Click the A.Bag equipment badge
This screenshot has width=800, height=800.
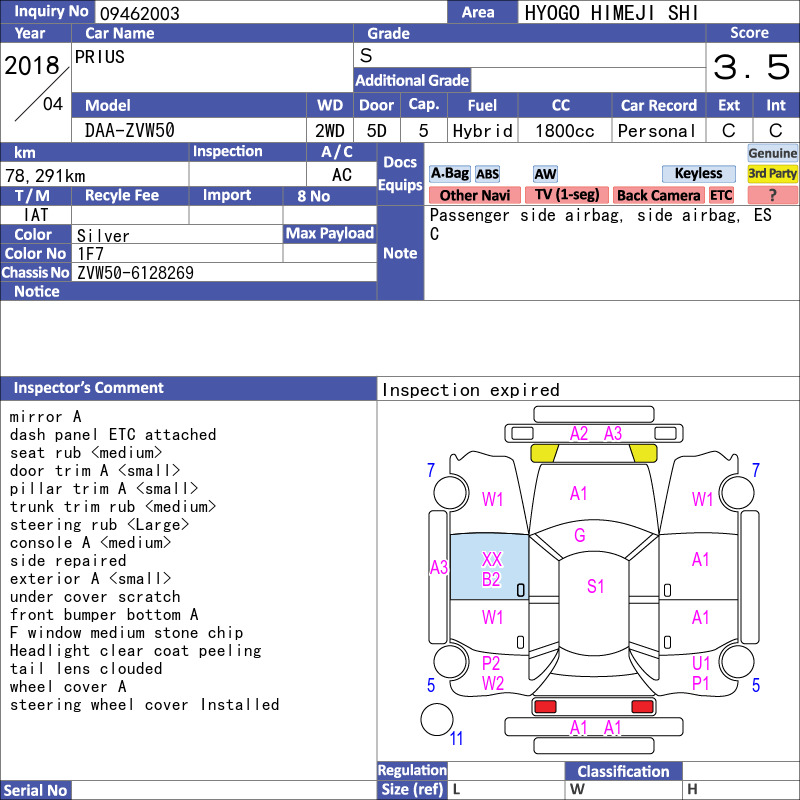449,173
